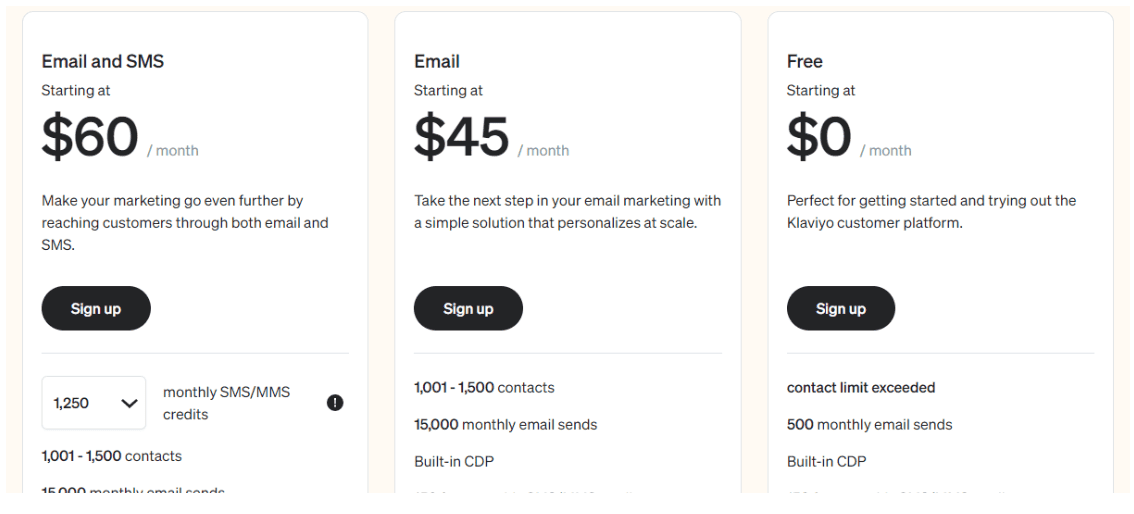1134x514 pixels.
Task: Click the $0 per month price
Action: (849, 137)
